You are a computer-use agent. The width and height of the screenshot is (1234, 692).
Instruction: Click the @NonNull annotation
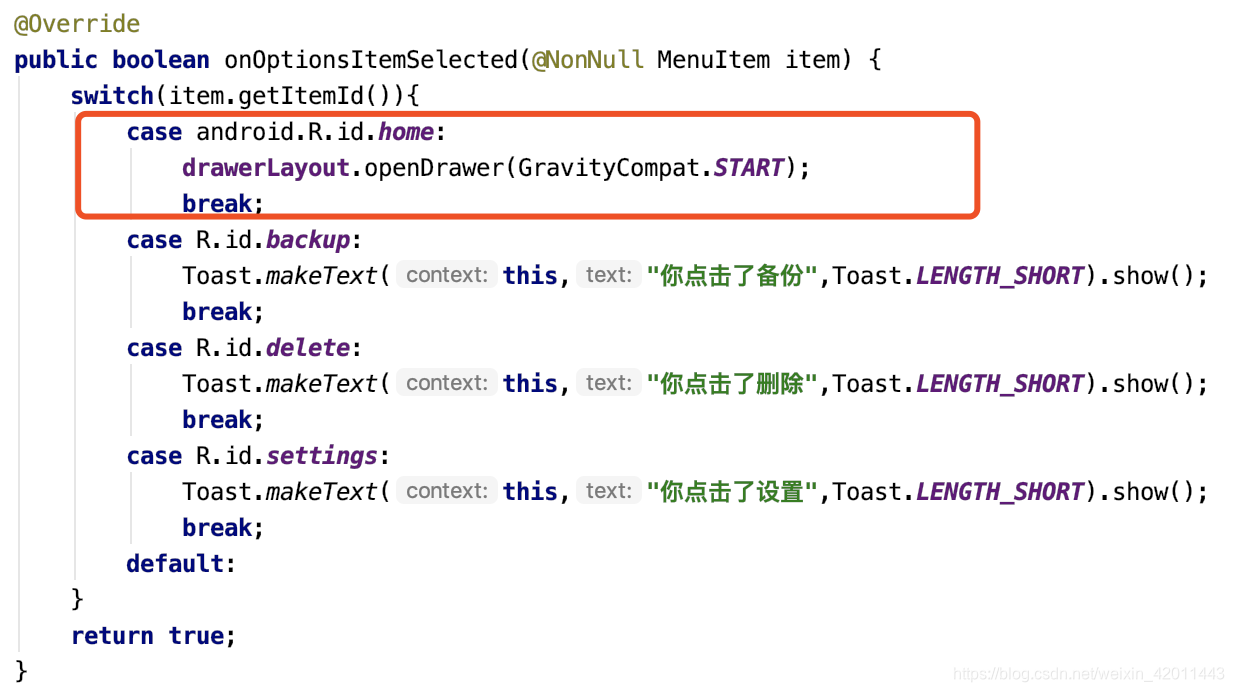pos(588,60)
